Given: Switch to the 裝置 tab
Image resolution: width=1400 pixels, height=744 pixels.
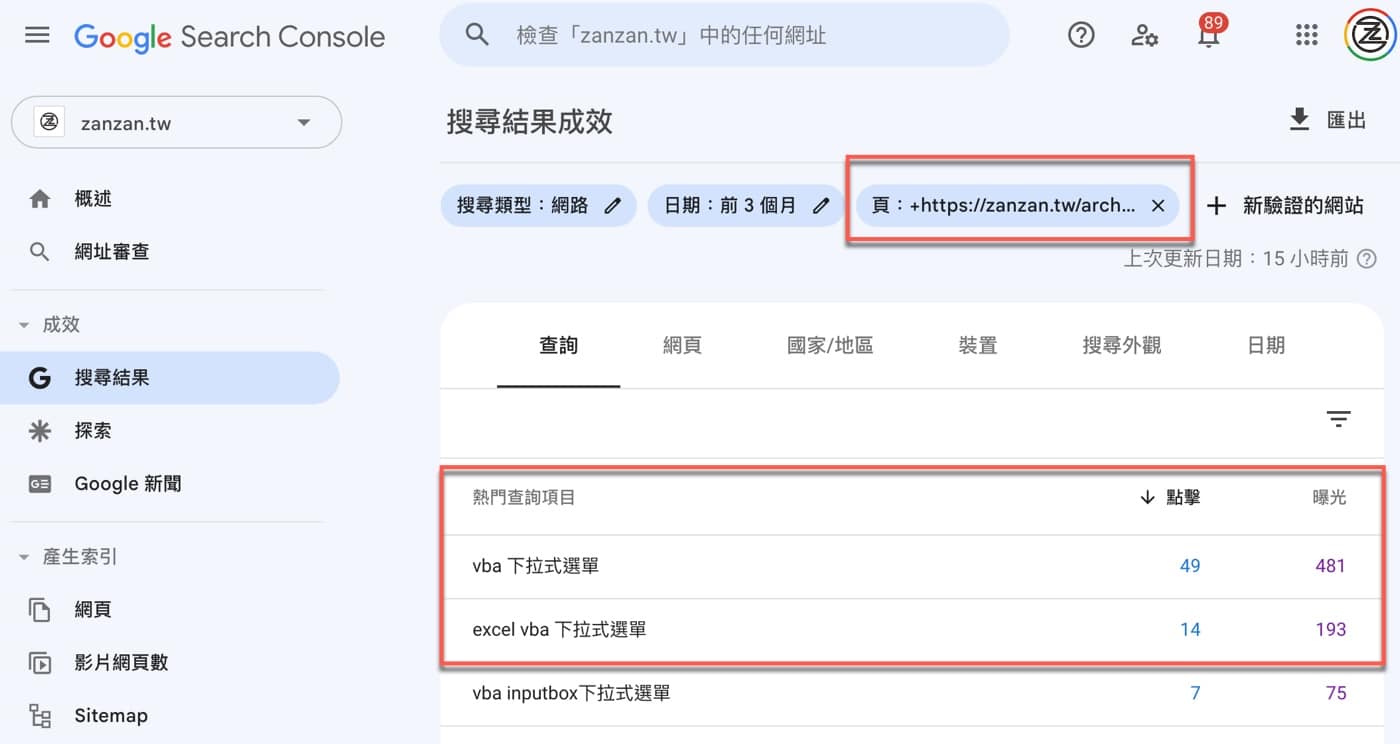Looking at the screenshot, I should pos(978,346).
